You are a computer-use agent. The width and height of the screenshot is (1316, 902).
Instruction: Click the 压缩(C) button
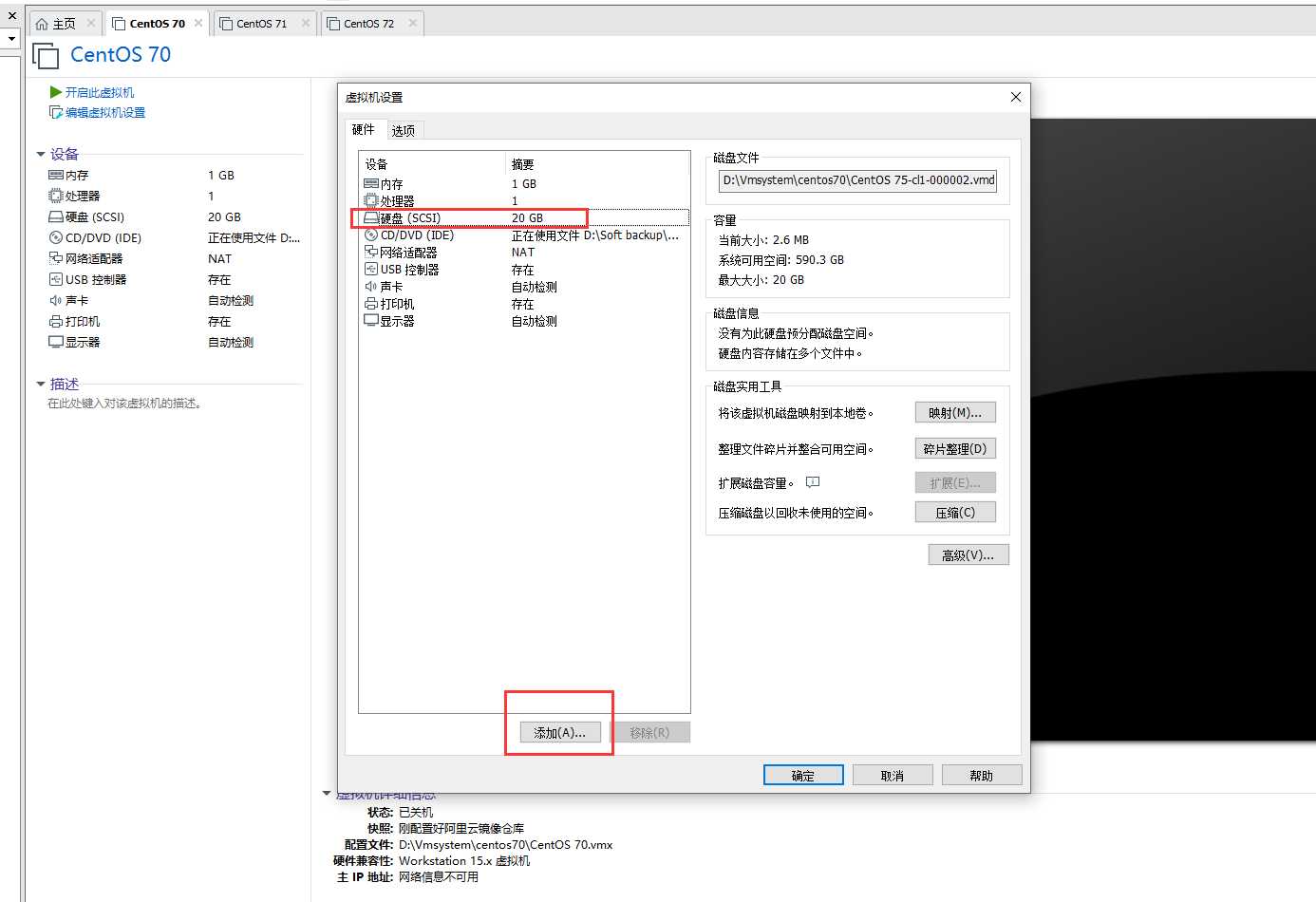(x=955, y=512)
